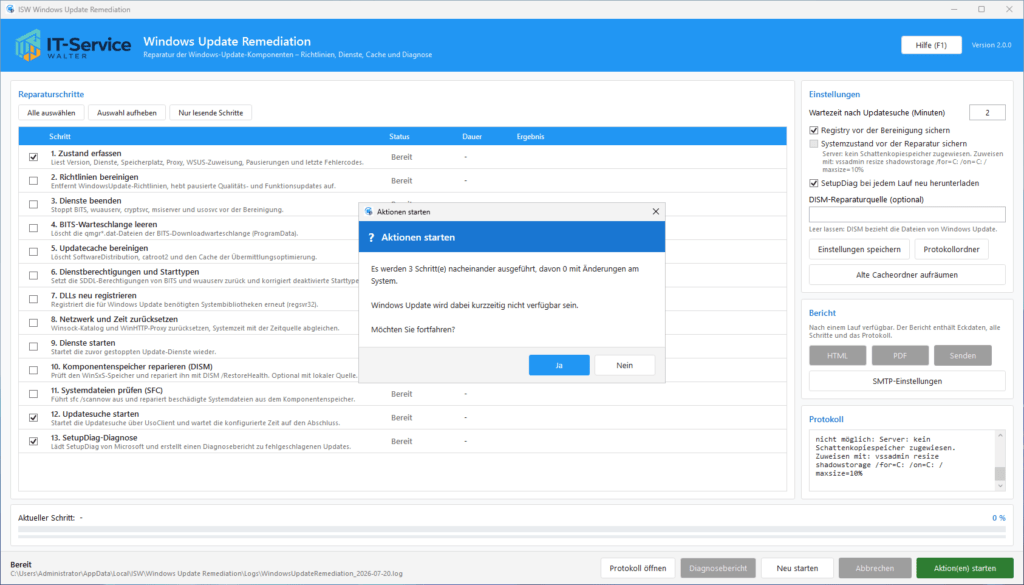
Task: Click green Aktion(en) starten button
Action: click(965, 568)
